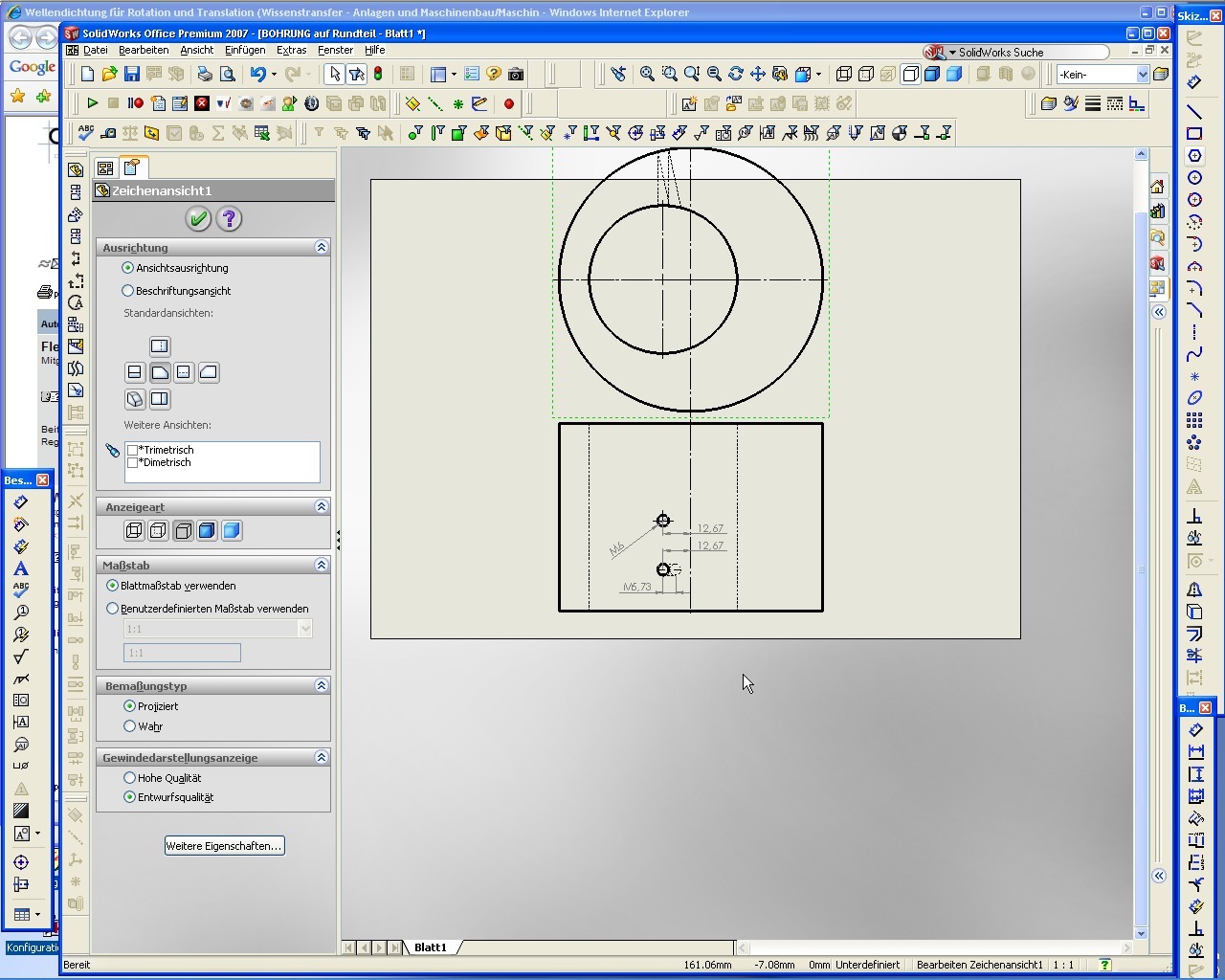Tick the *Trimetrisch checkbox
The width and height of the screenshot is (1225, 980).
133,450
